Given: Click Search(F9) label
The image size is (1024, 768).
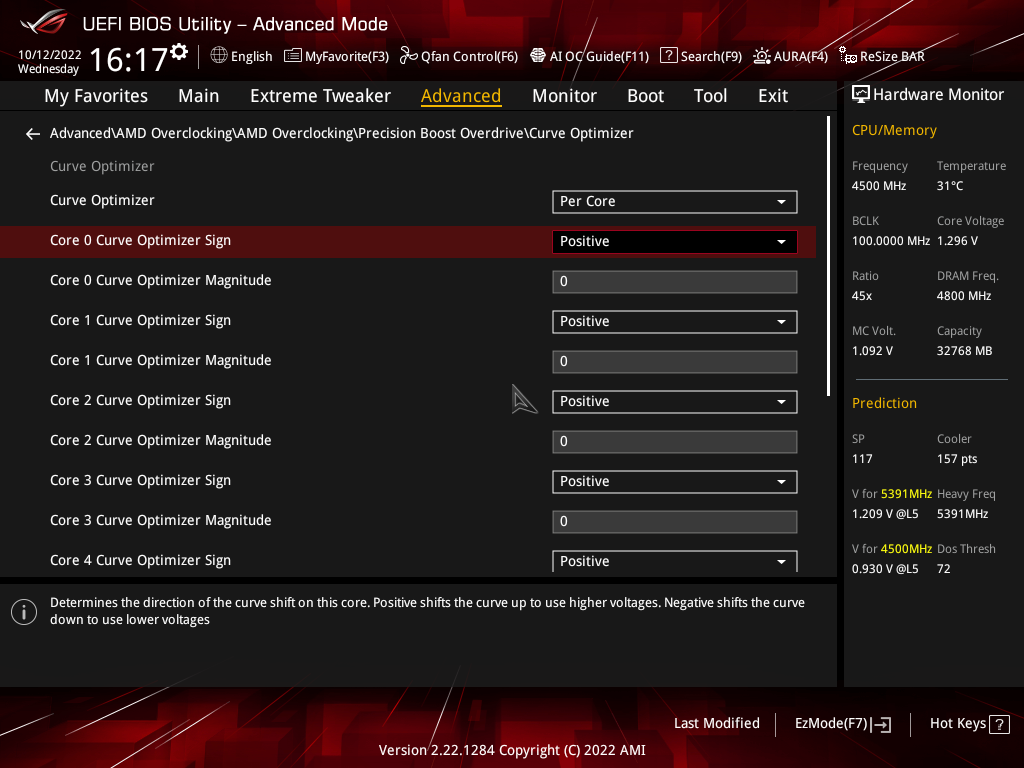Looking at the screenshot, I should [x=711, y=57].
